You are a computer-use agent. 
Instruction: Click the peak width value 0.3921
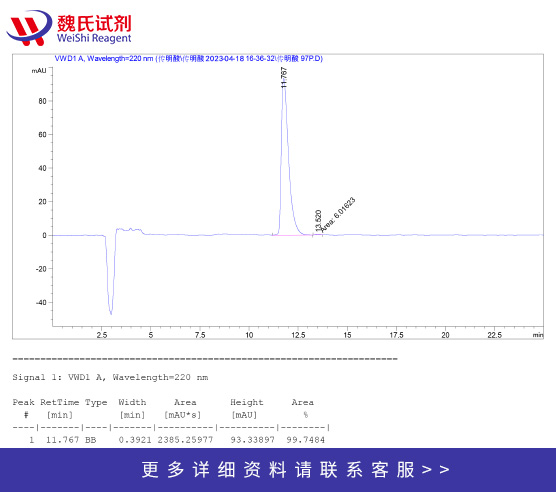pos(135,440)
